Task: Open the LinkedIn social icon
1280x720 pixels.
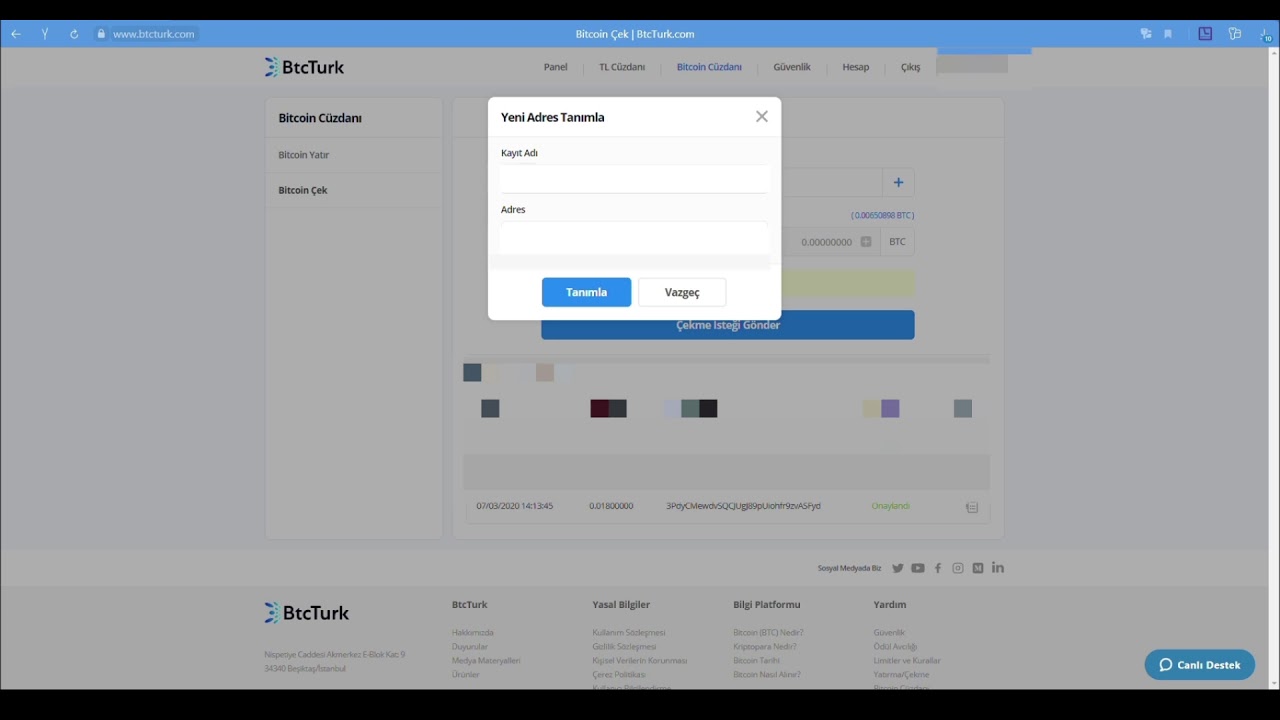Action: [998, 568]
